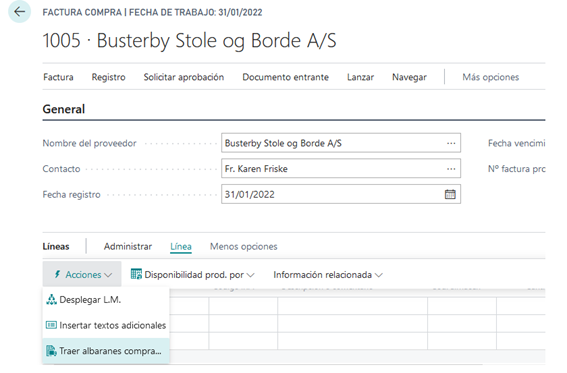Open calendar picker for Fecha registro

pos(450,194)
